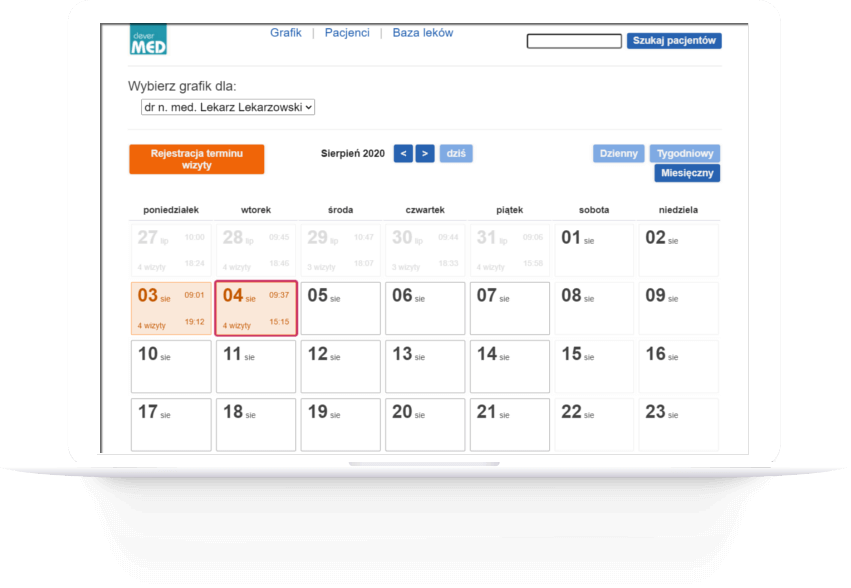
Task: Switch to Miesięczny view
Action: 687,173
